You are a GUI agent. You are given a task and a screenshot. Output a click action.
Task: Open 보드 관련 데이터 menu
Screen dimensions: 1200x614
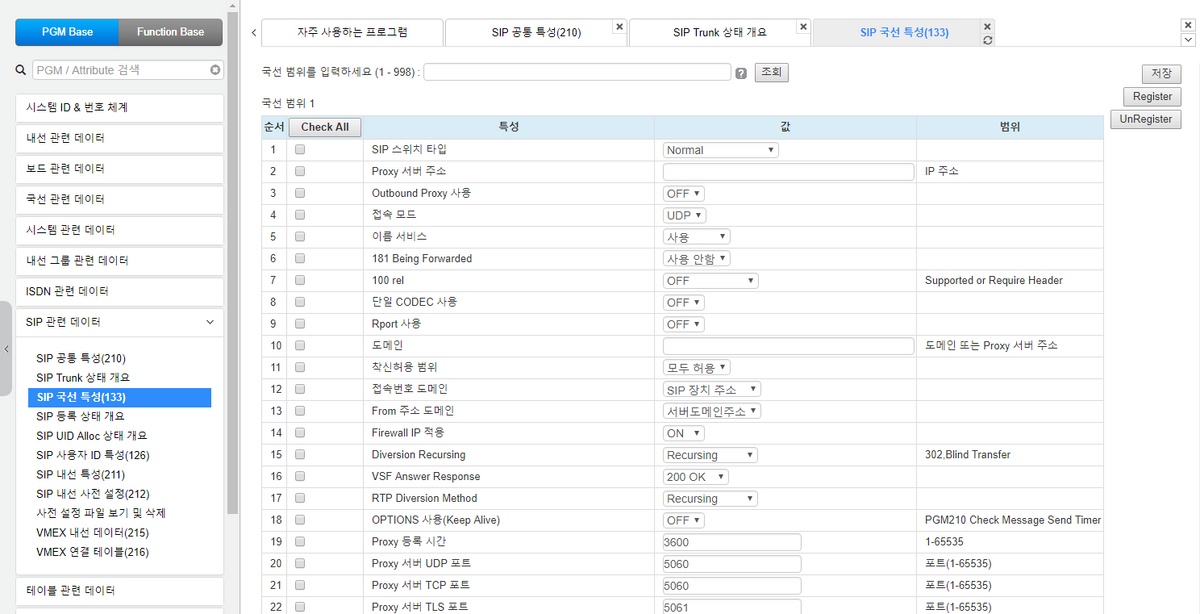tap(119, 168)
